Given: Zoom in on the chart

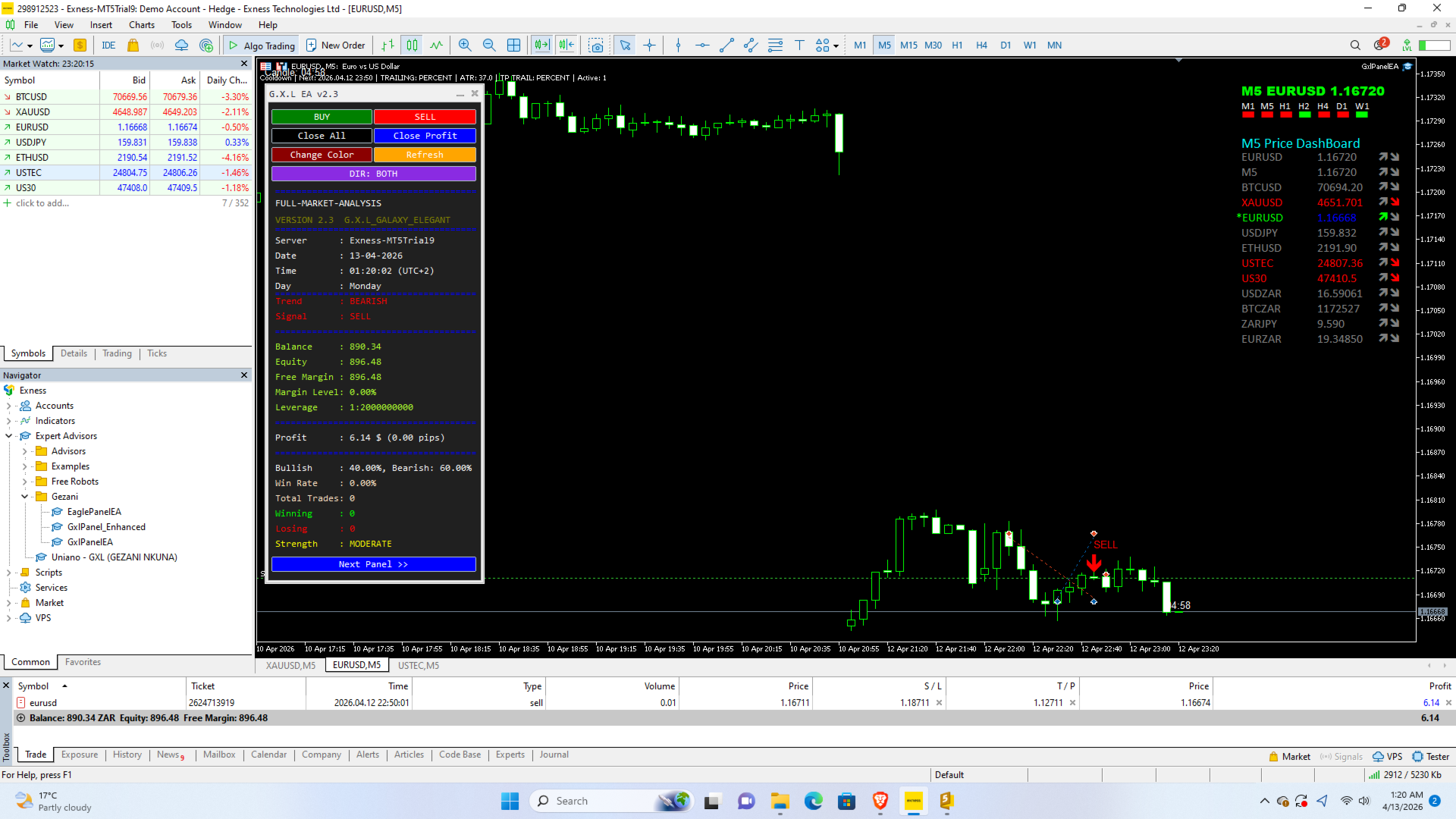Looking at the screenshot, I should pos(465,45).
